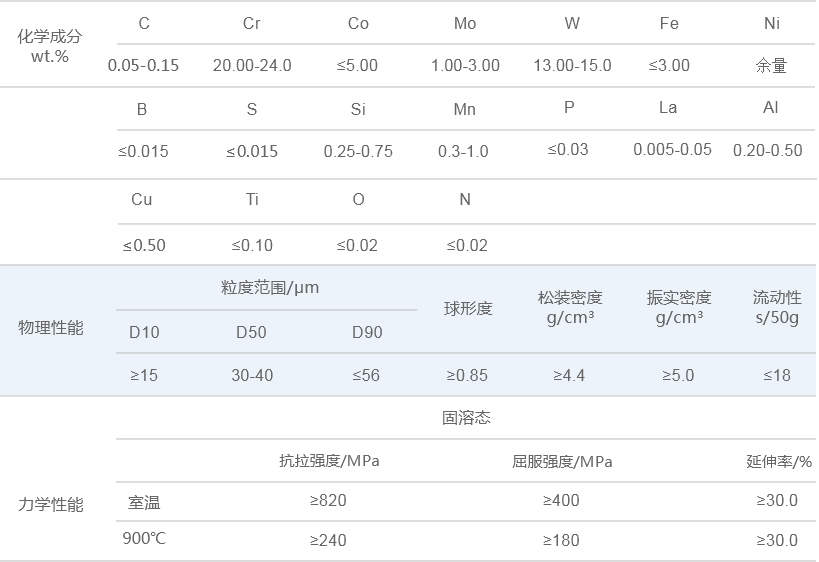Click the 化学成分 wt.% row header

click(49, 46)
